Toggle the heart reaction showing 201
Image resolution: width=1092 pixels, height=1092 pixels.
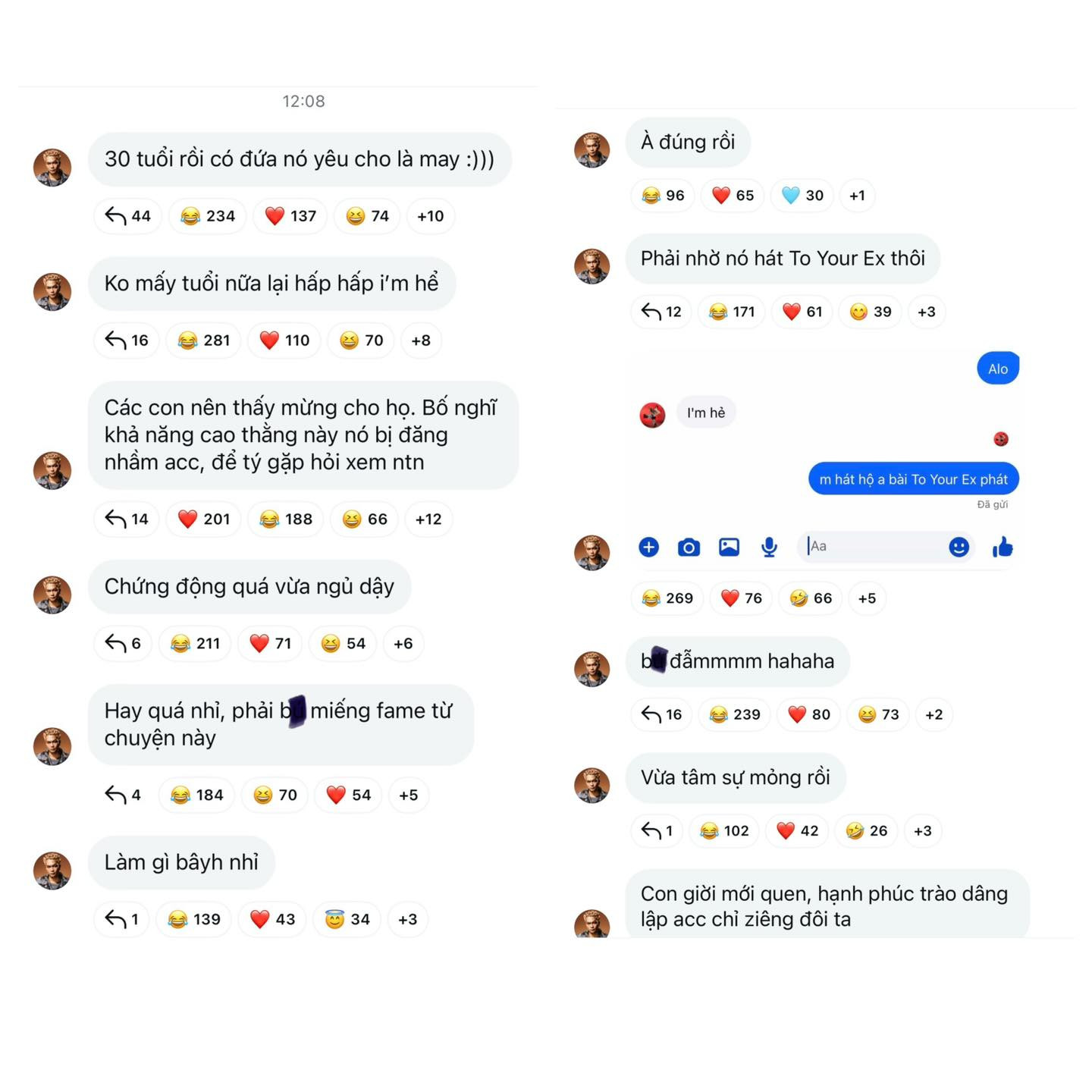(203, 519)
